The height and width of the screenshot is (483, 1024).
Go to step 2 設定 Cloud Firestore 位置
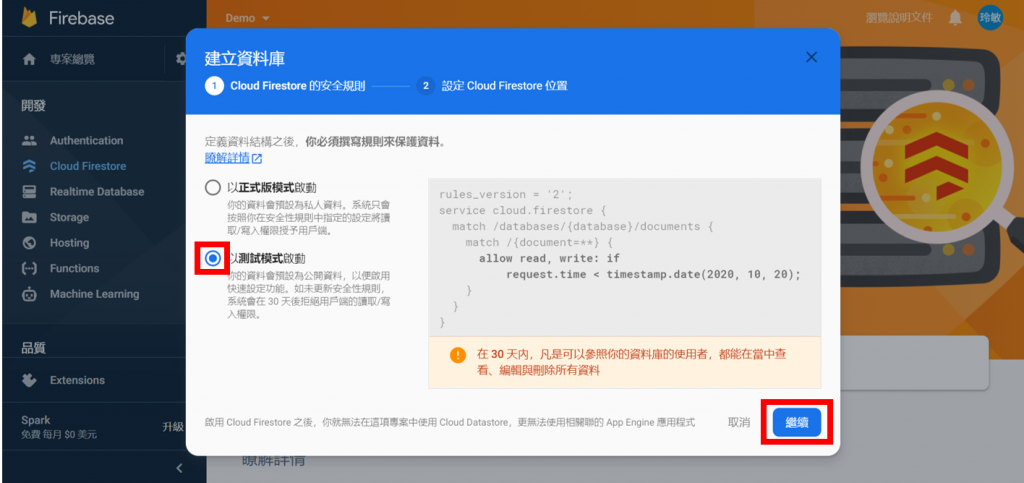point(492,86)
